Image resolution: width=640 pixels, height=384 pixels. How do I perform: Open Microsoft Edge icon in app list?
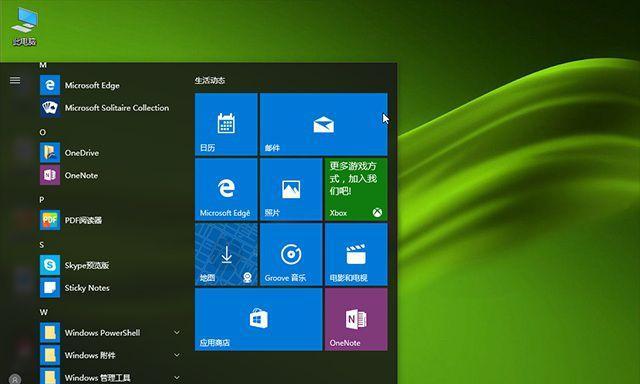pos(50,85)
